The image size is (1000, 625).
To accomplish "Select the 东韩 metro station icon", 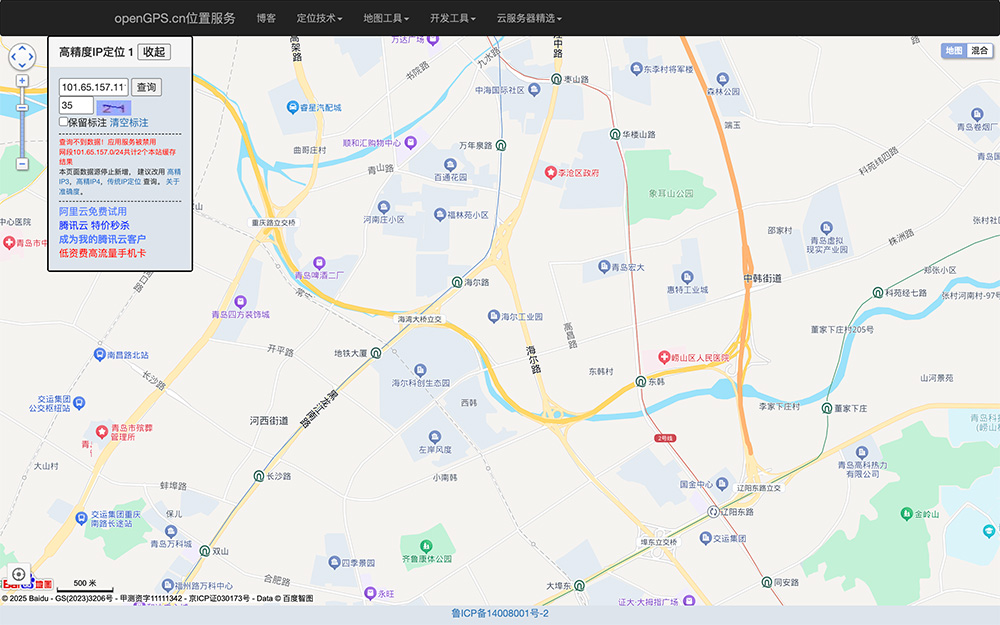I will [641, 381].
